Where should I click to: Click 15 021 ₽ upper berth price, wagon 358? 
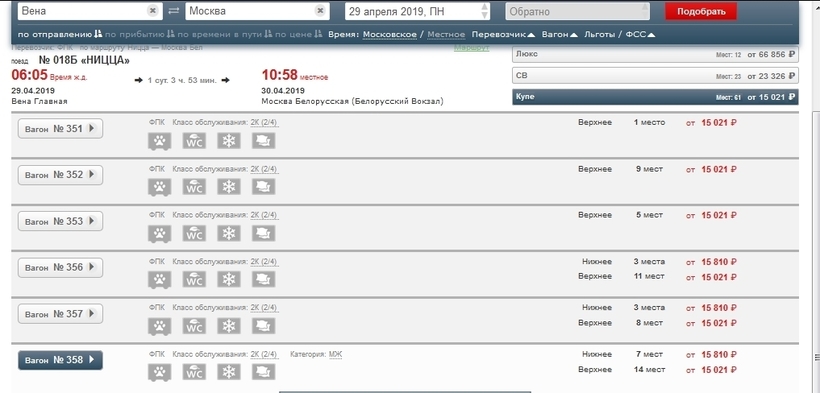point(719,370)
